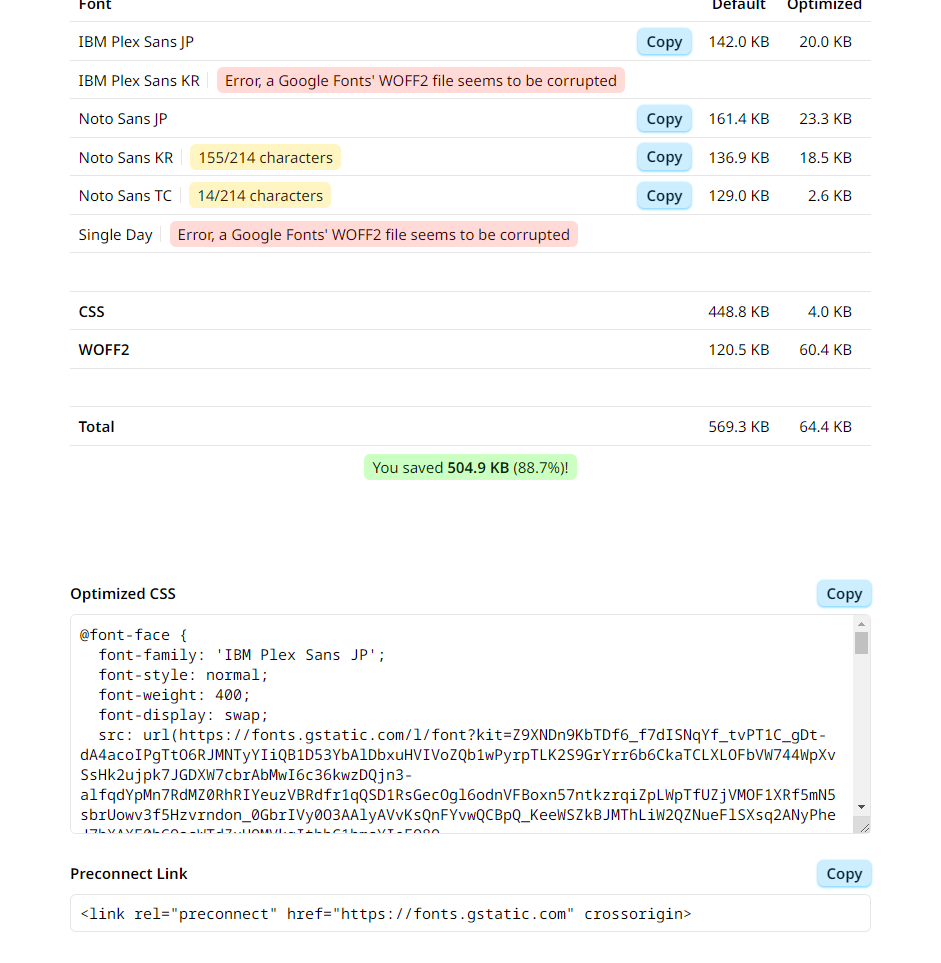Click the 20.0 KB optimized size value

pos(826,42)
